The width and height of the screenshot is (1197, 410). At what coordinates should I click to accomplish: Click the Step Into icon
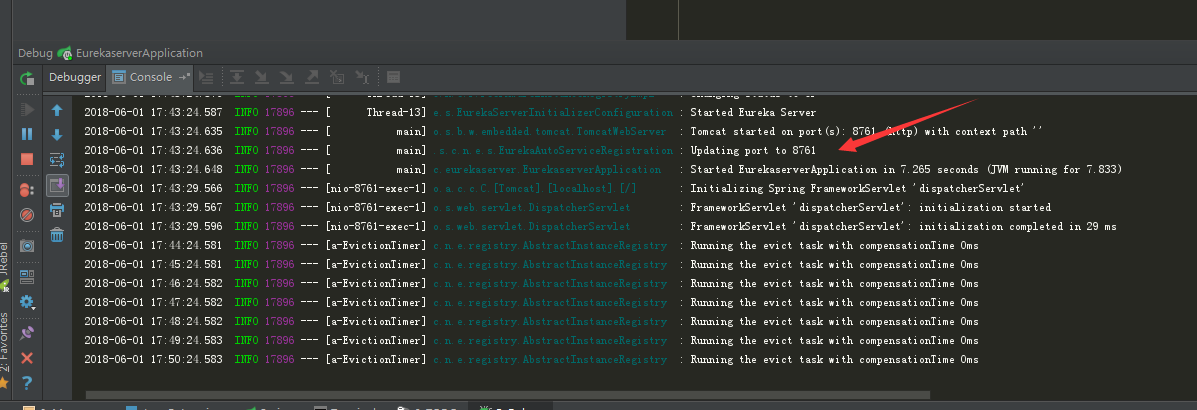pos(262,77)
